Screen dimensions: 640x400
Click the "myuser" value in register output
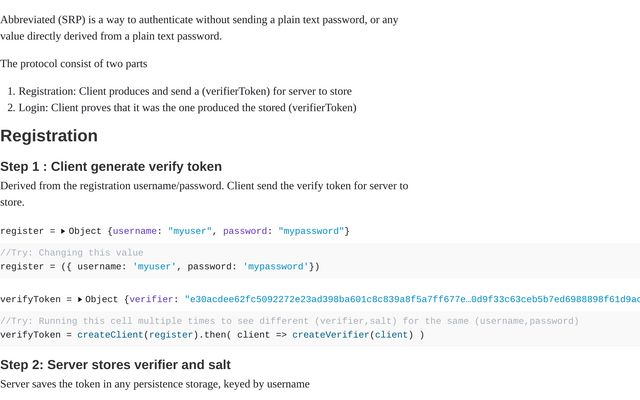click(190, 231)
